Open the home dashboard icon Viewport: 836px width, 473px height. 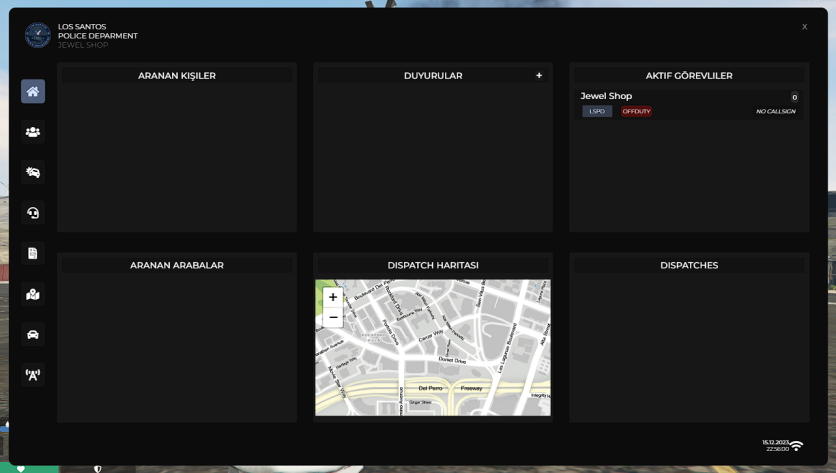point(33,91)
